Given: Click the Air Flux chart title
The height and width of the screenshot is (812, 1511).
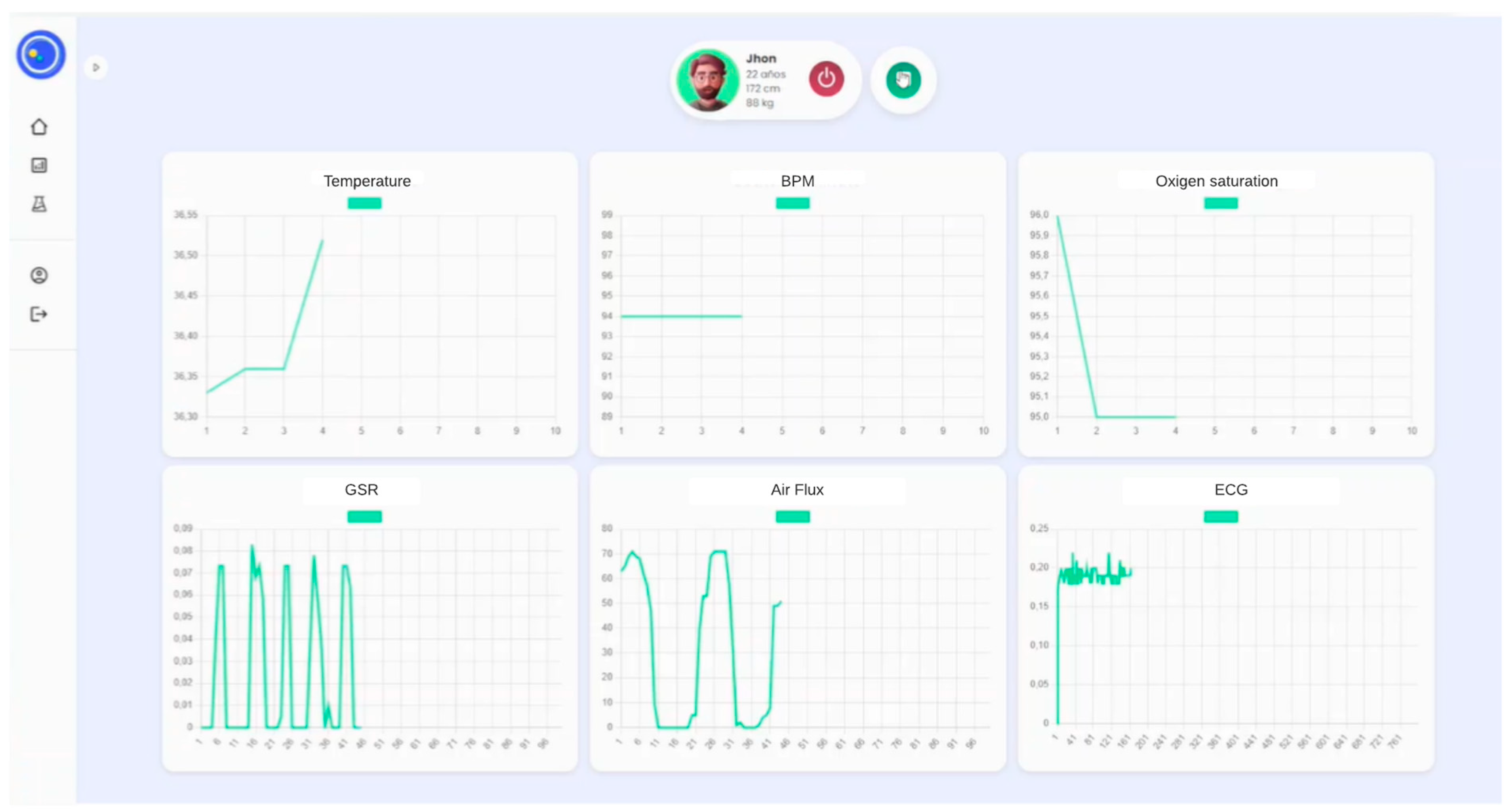Looking at the screenshot, I should 796,490.
